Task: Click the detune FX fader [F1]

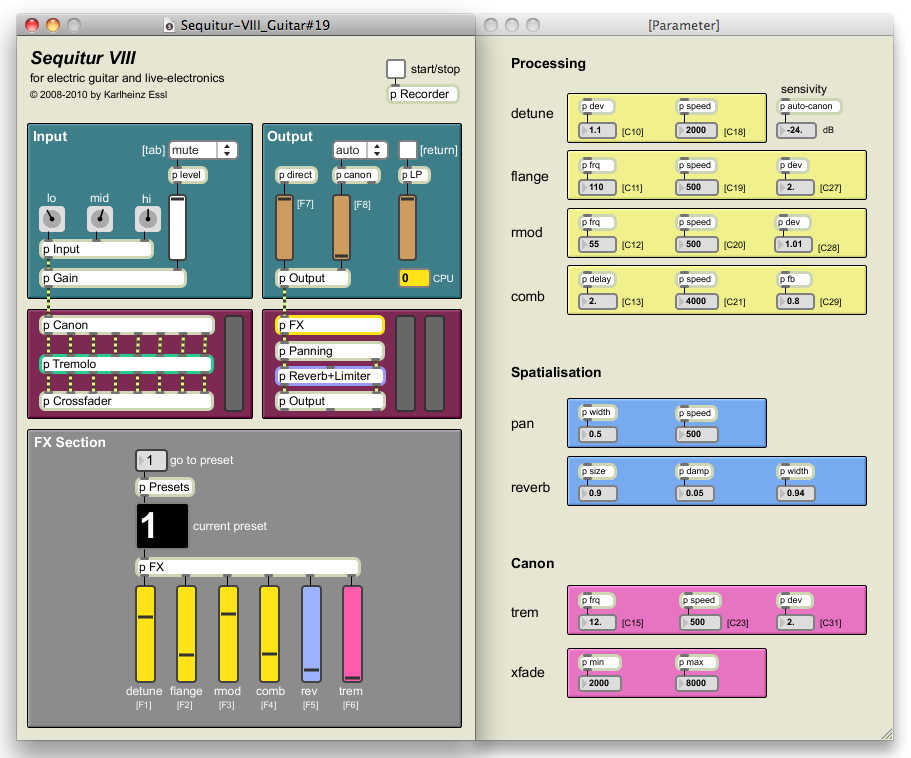Action: pos(145,634)
